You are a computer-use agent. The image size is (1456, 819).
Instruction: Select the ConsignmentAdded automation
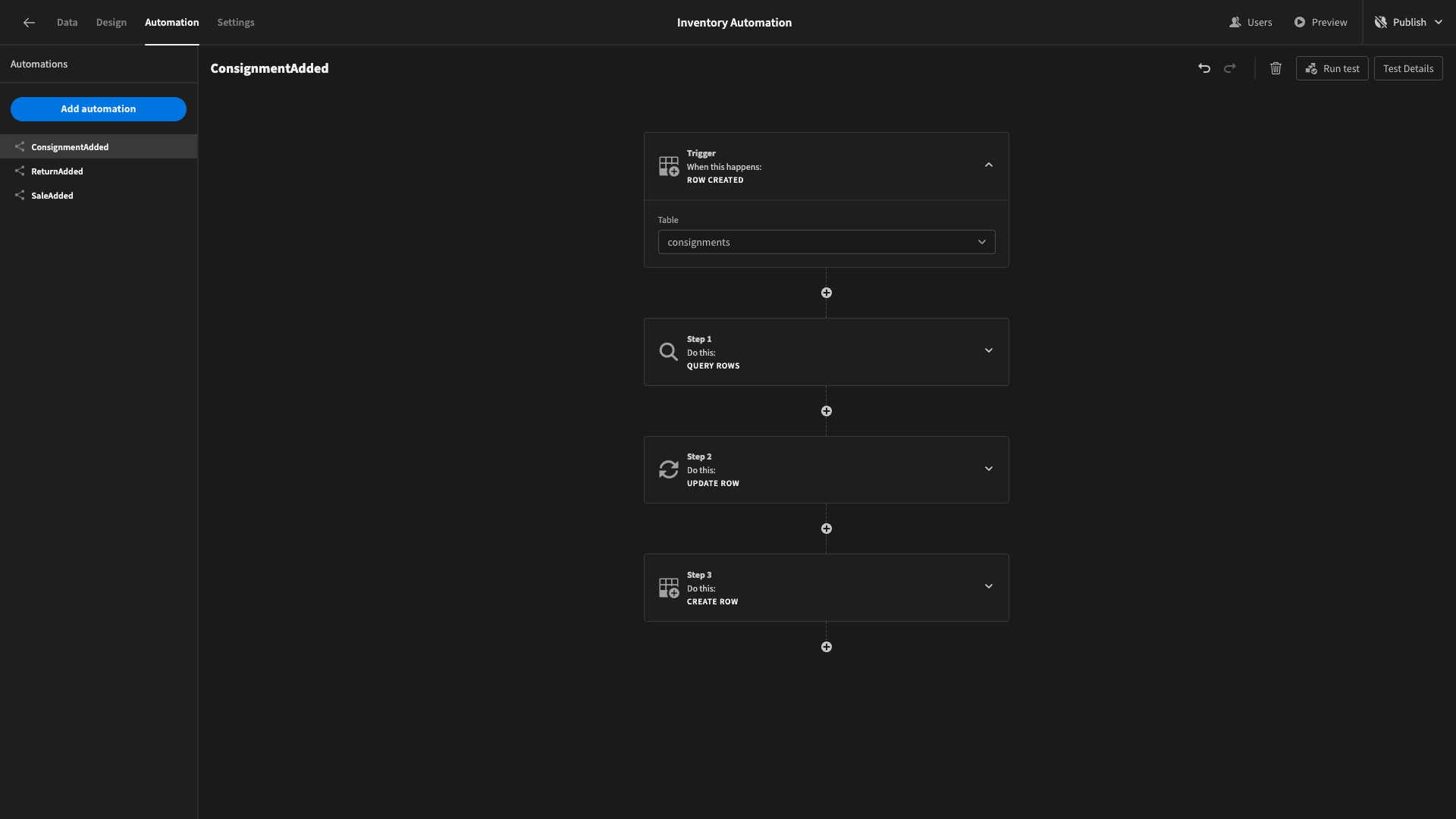pos(99,146)
